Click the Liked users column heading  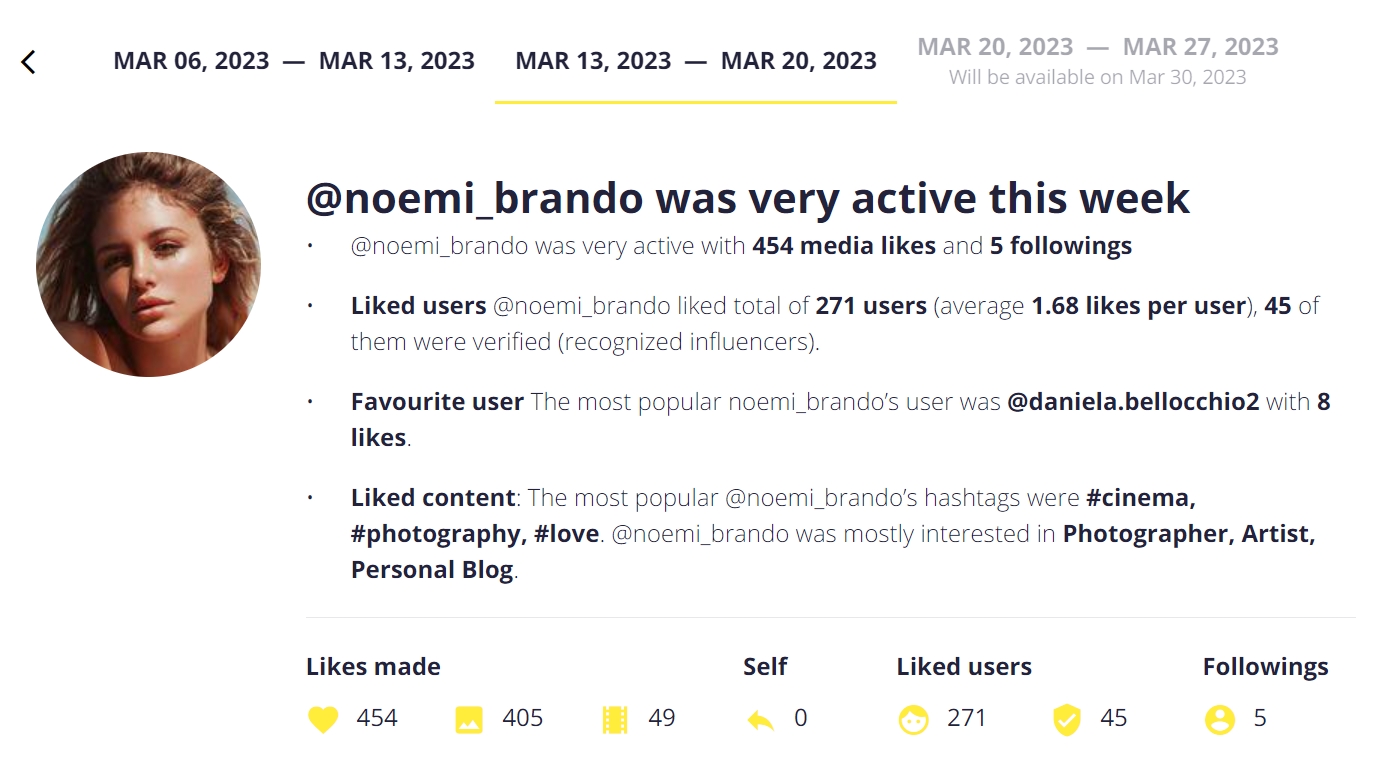pyautogui.click(x=963, y=666)
